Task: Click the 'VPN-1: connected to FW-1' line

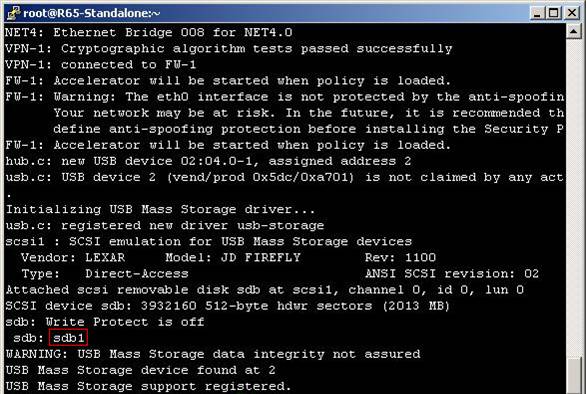Action: tap(101, 65)
